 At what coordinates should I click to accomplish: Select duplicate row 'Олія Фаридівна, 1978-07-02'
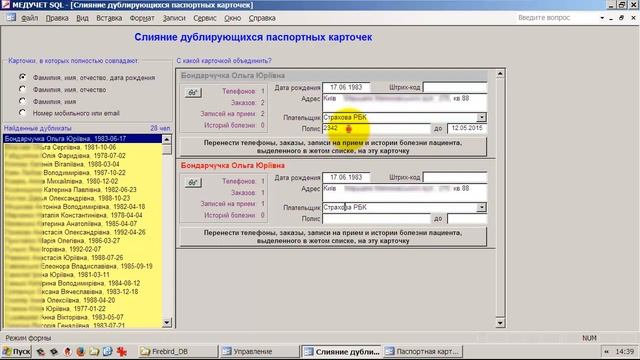point(83,156)
